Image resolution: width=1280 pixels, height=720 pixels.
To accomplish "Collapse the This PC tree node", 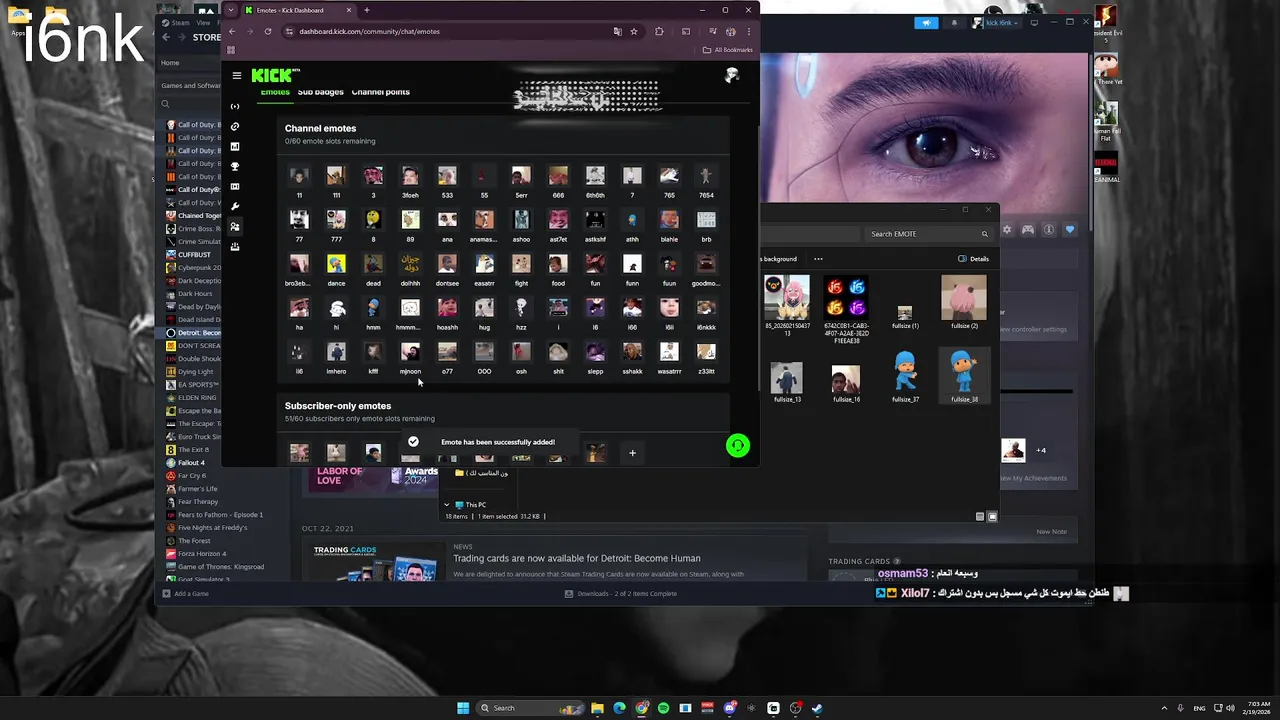I will coord(446,505).
